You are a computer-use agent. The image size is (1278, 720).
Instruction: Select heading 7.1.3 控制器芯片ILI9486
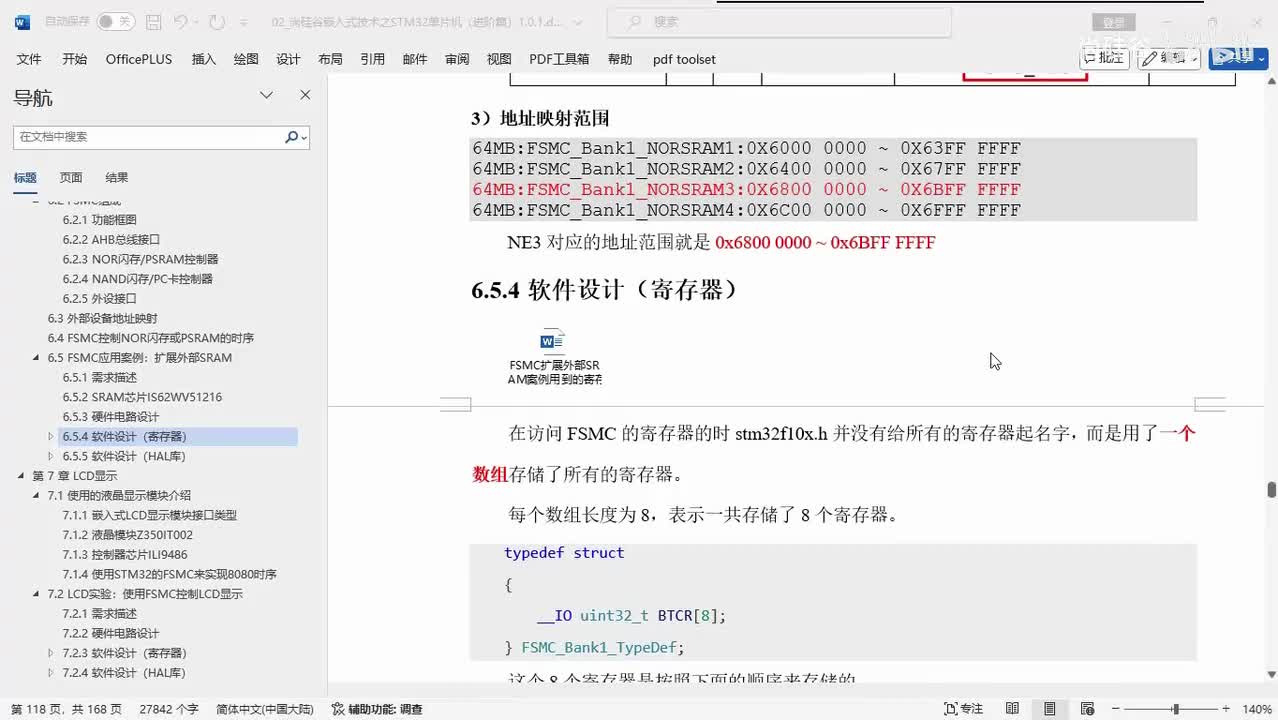pyautogui.click(x=125, y=554)
